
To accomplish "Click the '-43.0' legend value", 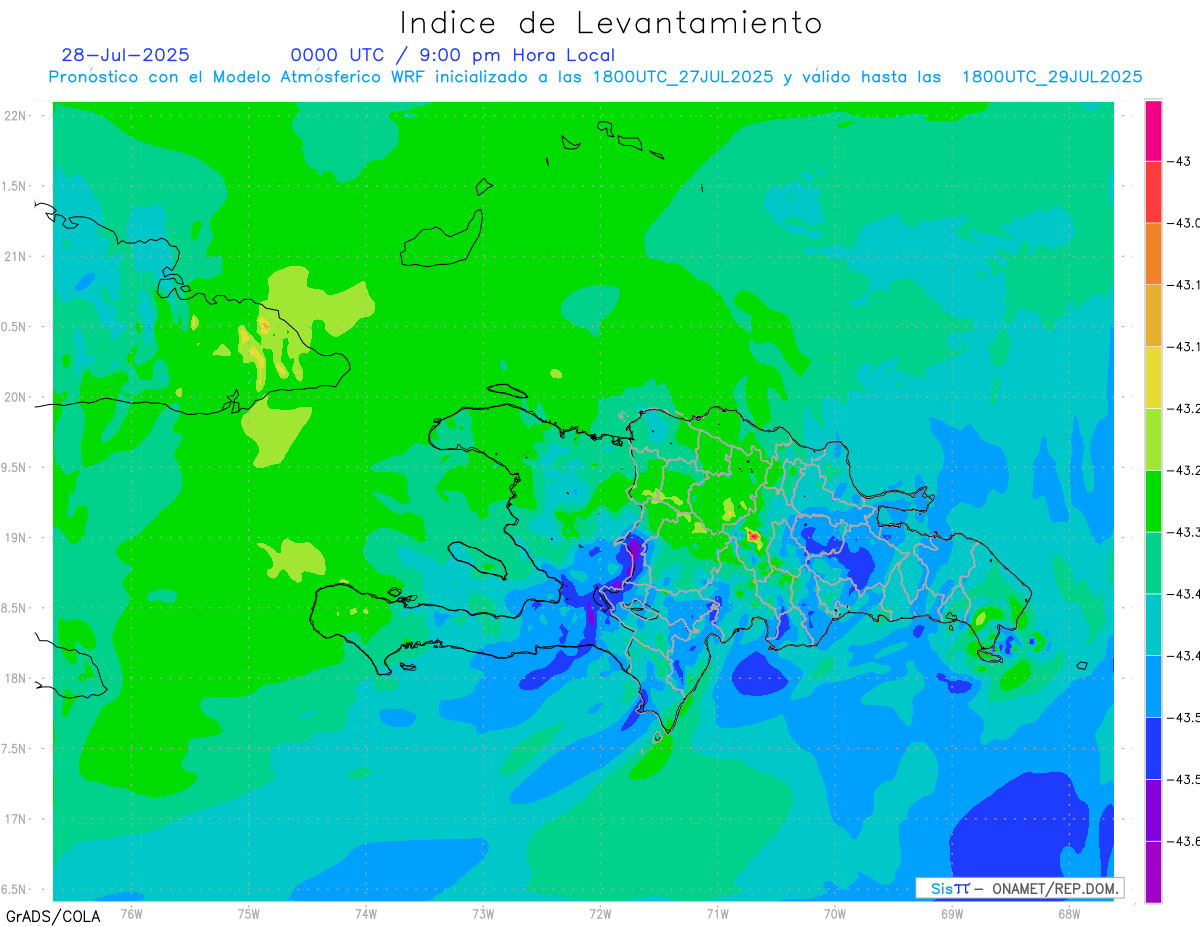I will [1185, 223].
